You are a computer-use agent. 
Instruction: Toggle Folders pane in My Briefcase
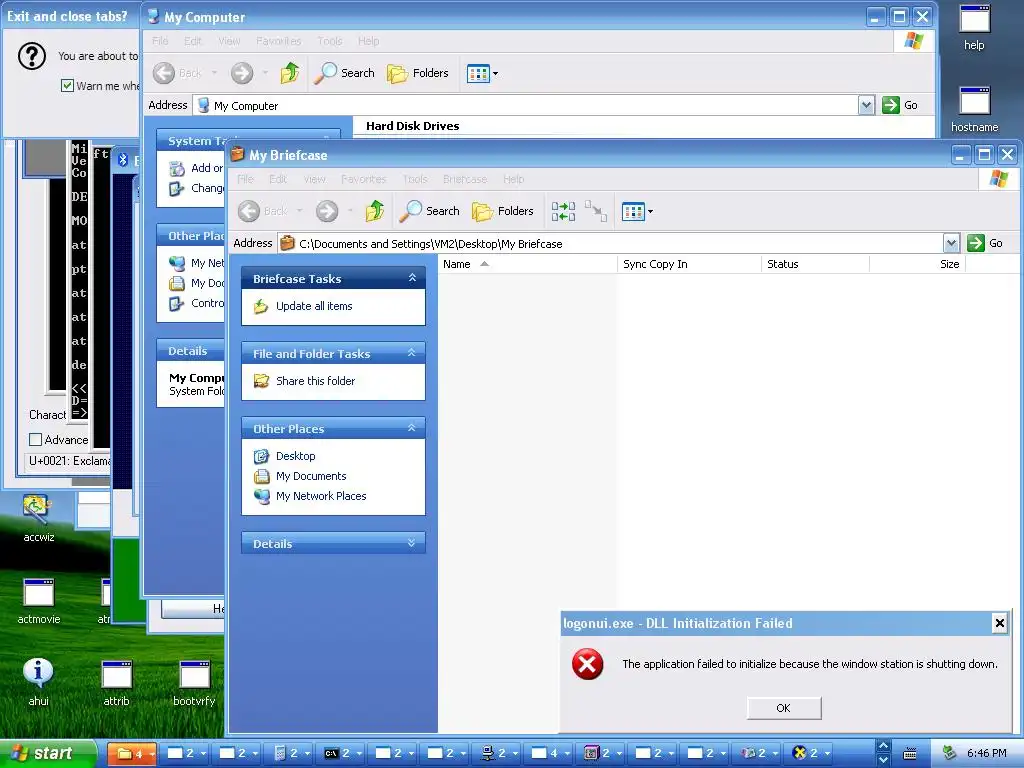tap(503, 211)
